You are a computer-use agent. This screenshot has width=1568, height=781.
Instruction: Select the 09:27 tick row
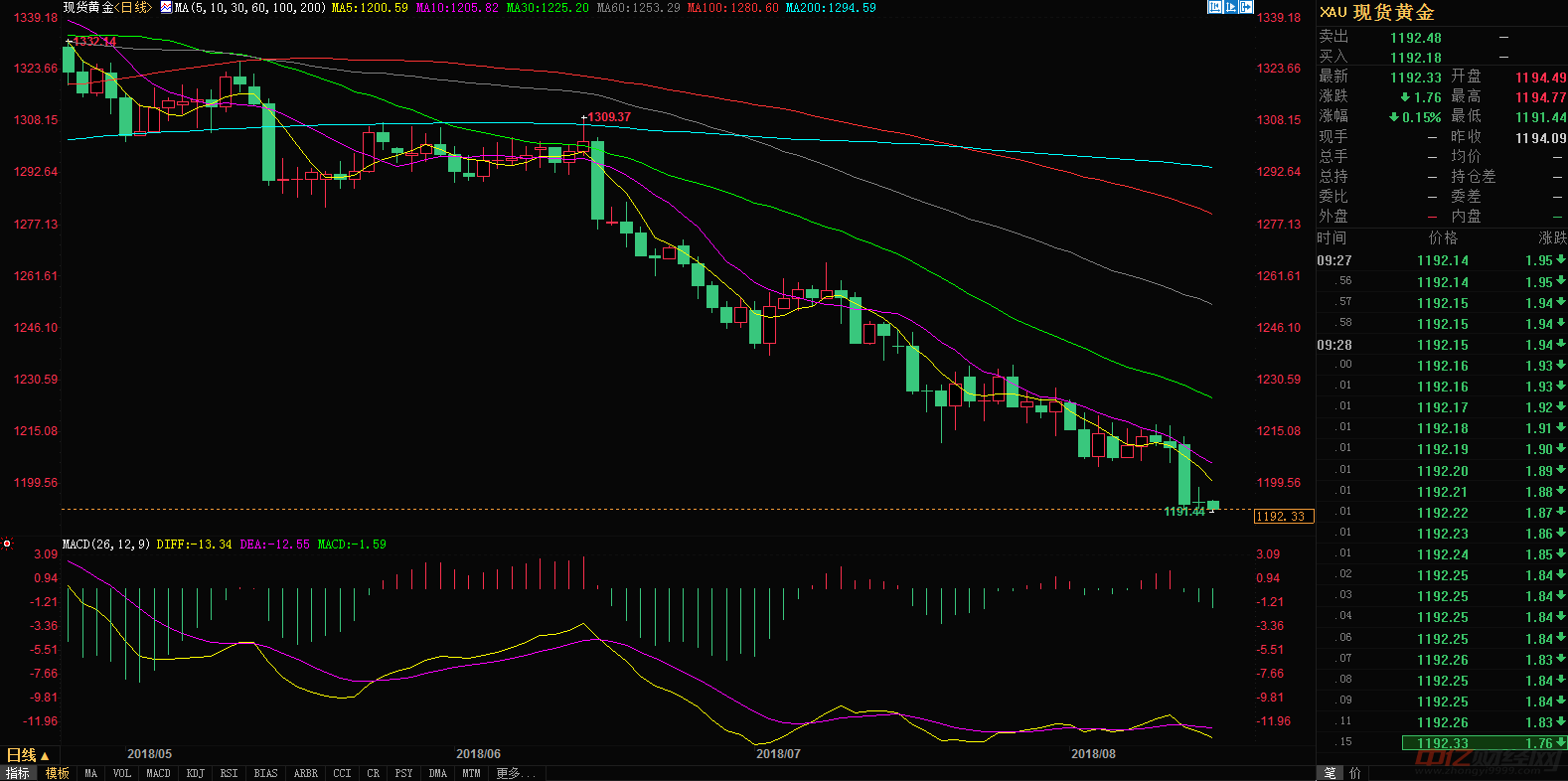click(x=1442, y=260)
